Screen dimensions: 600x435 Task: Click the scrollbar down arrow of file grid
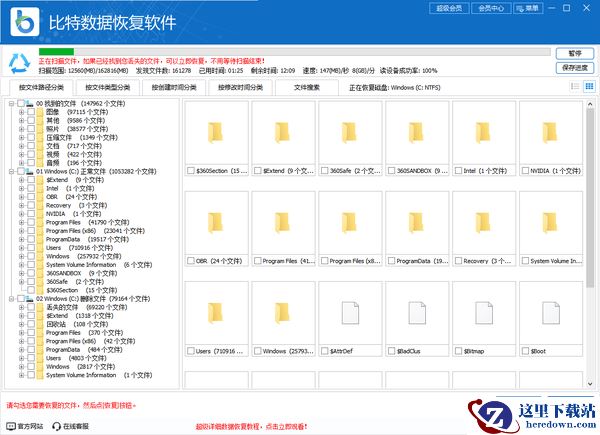[589, 384]
